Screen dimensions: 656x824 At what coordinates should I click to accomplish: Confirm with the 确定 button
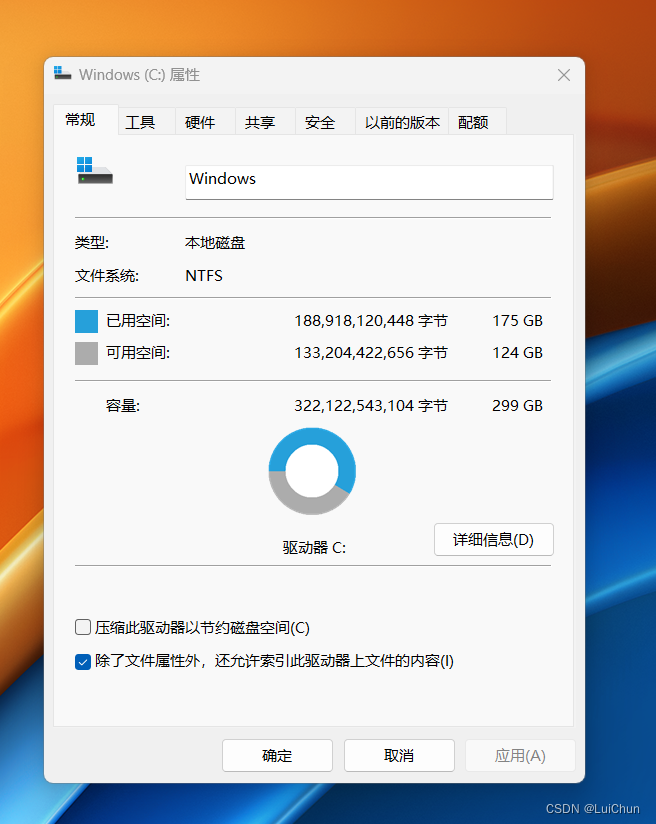coord(277,755)
